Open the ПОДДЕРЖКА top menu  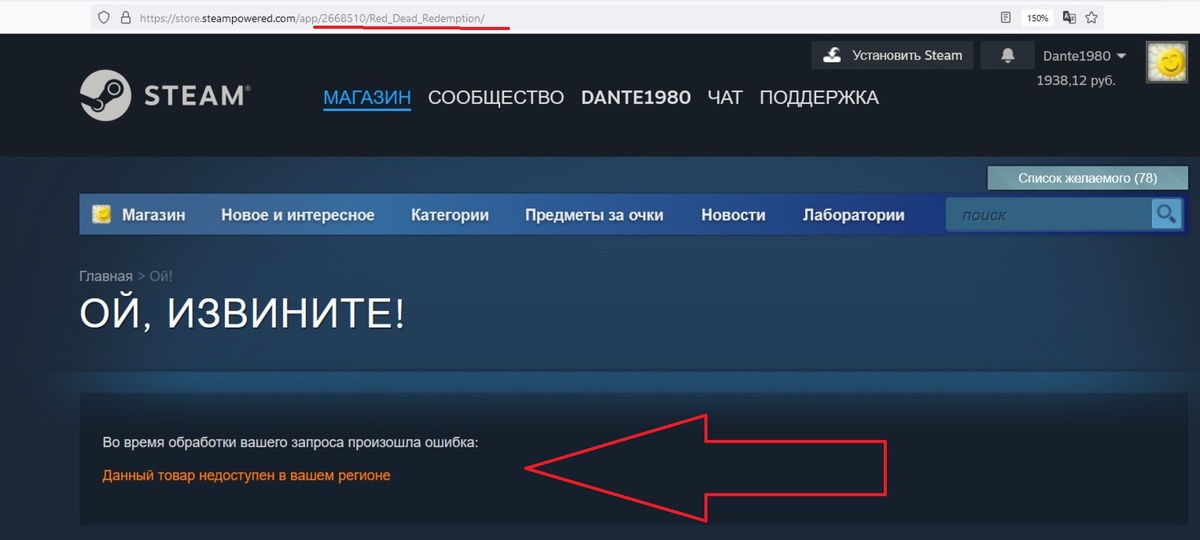point(819,98)
